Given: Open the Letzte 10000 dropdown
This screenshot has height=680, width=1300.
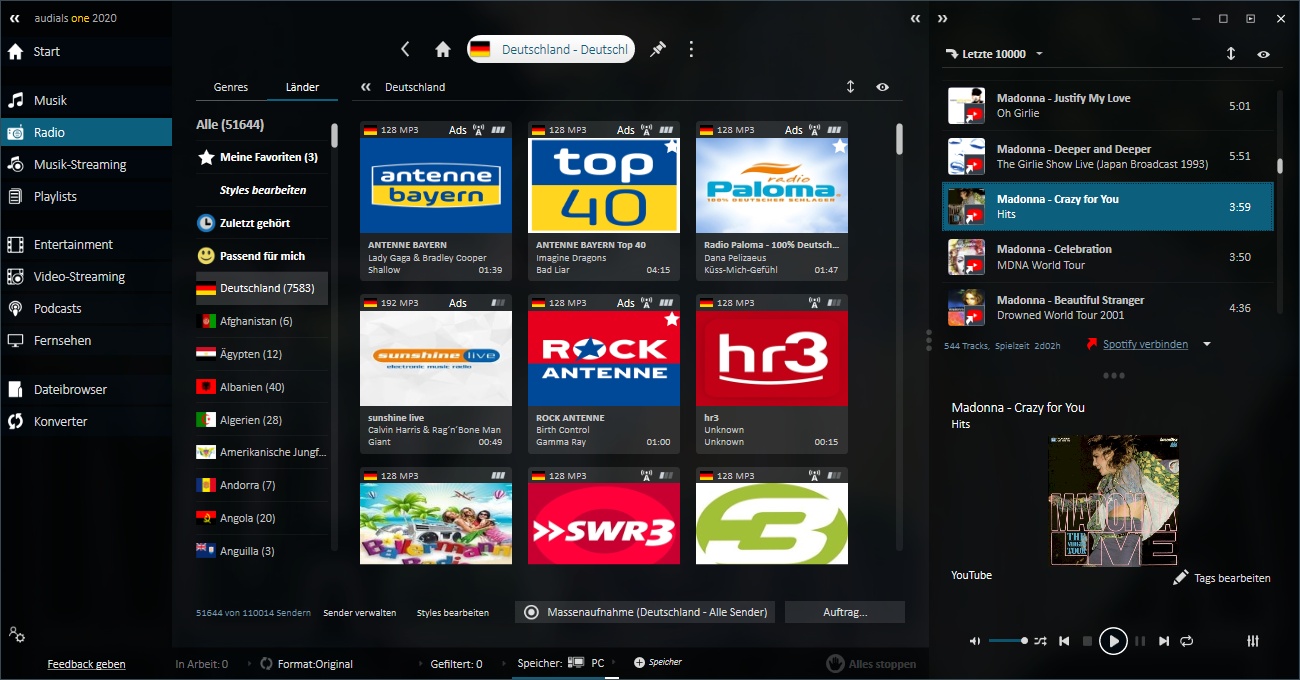Looking at the screenshot, I should click(x=995, y=54).
